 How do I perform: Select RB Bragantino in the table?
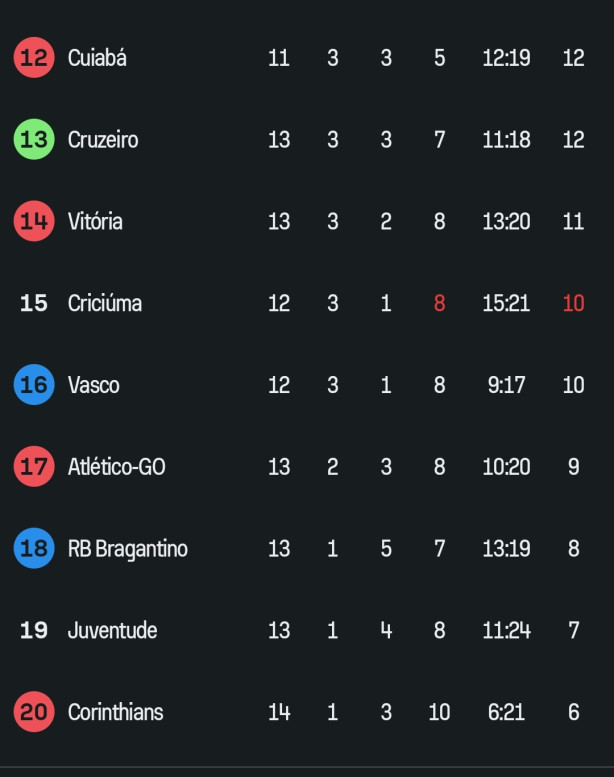click(128, 549)
